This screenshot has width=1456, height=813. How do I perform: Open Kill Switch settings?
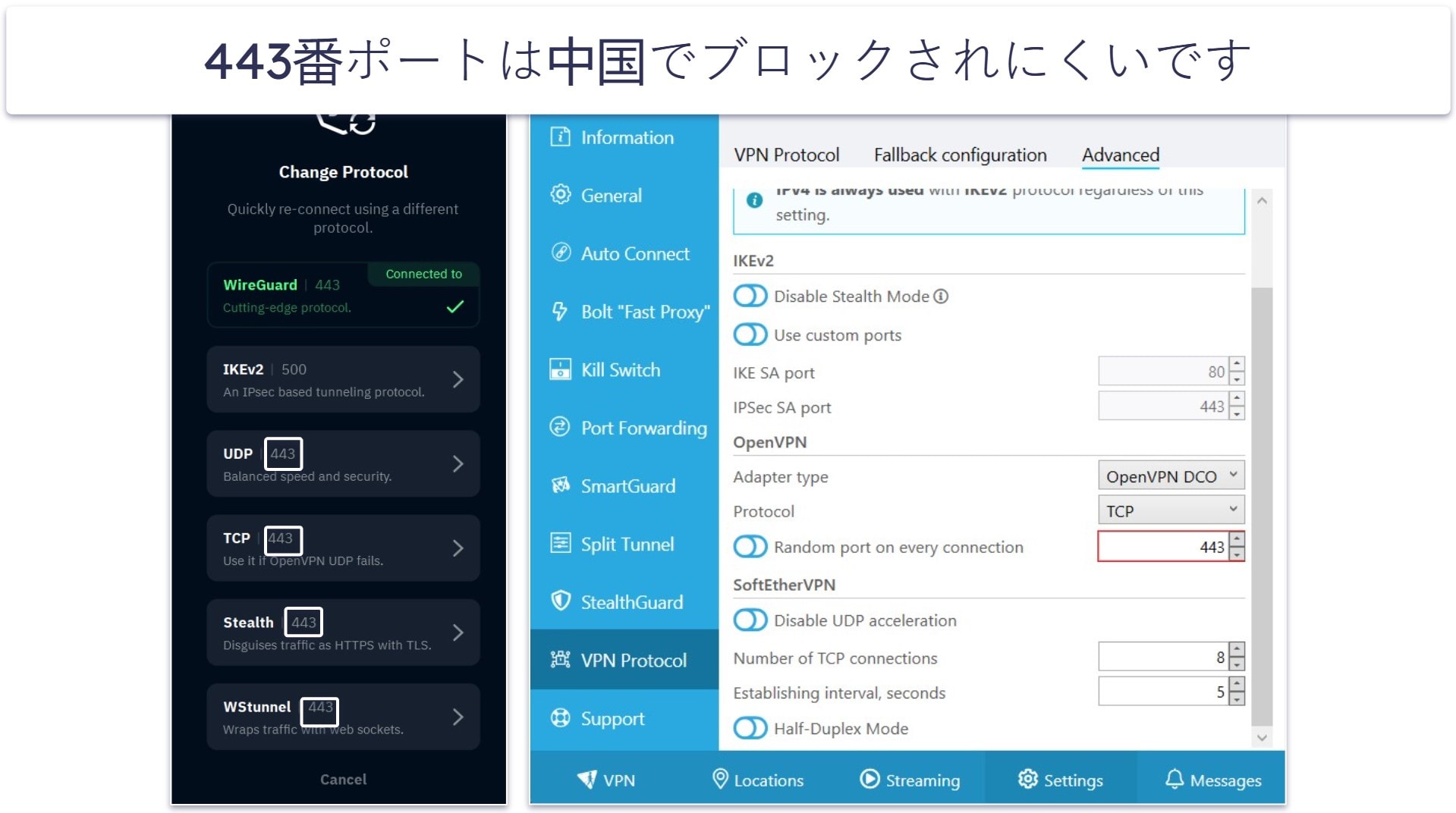point(624,370)
